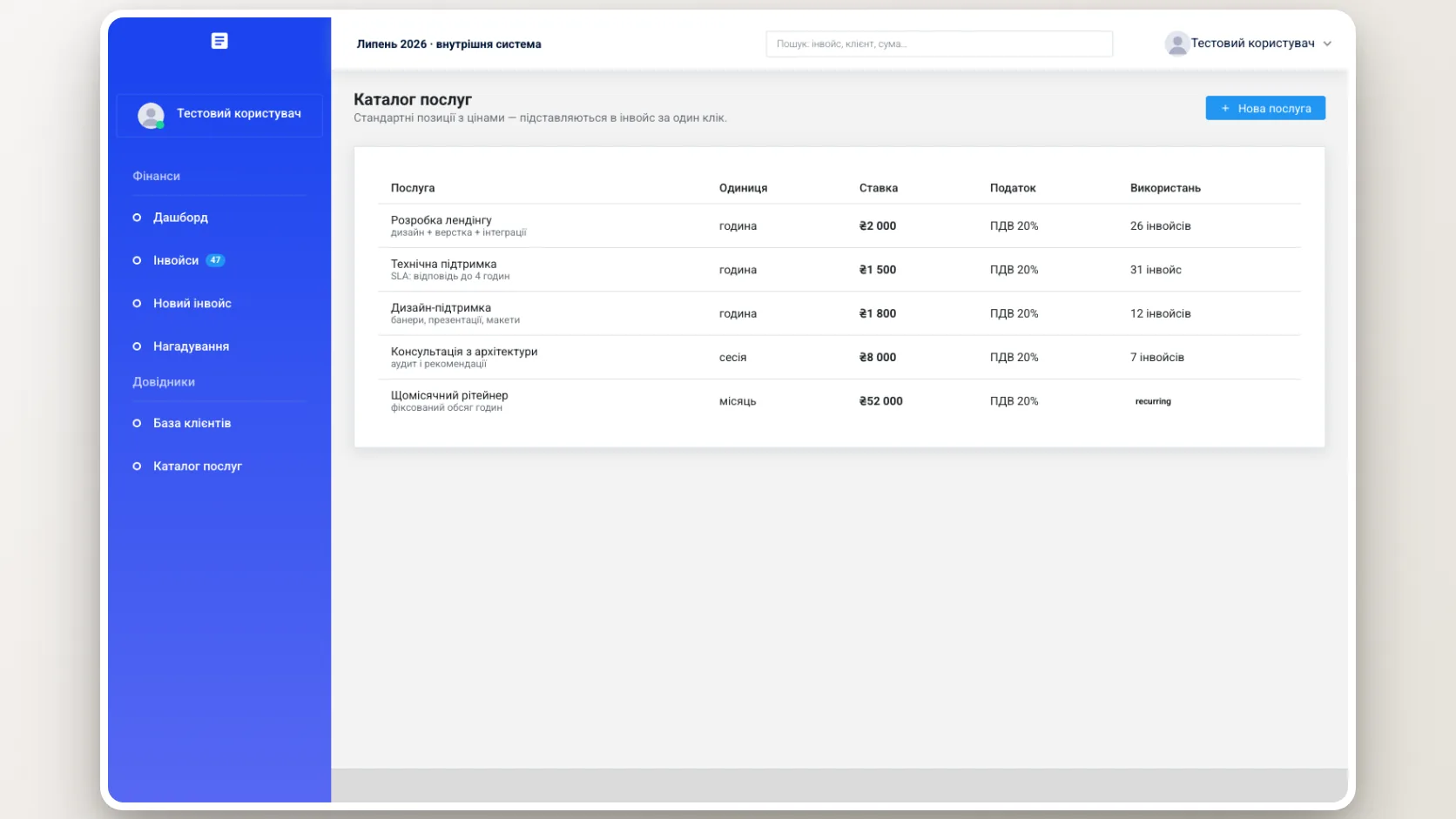
Task: Click the Дашборд circle bullet icon
Action: [137, 218]
